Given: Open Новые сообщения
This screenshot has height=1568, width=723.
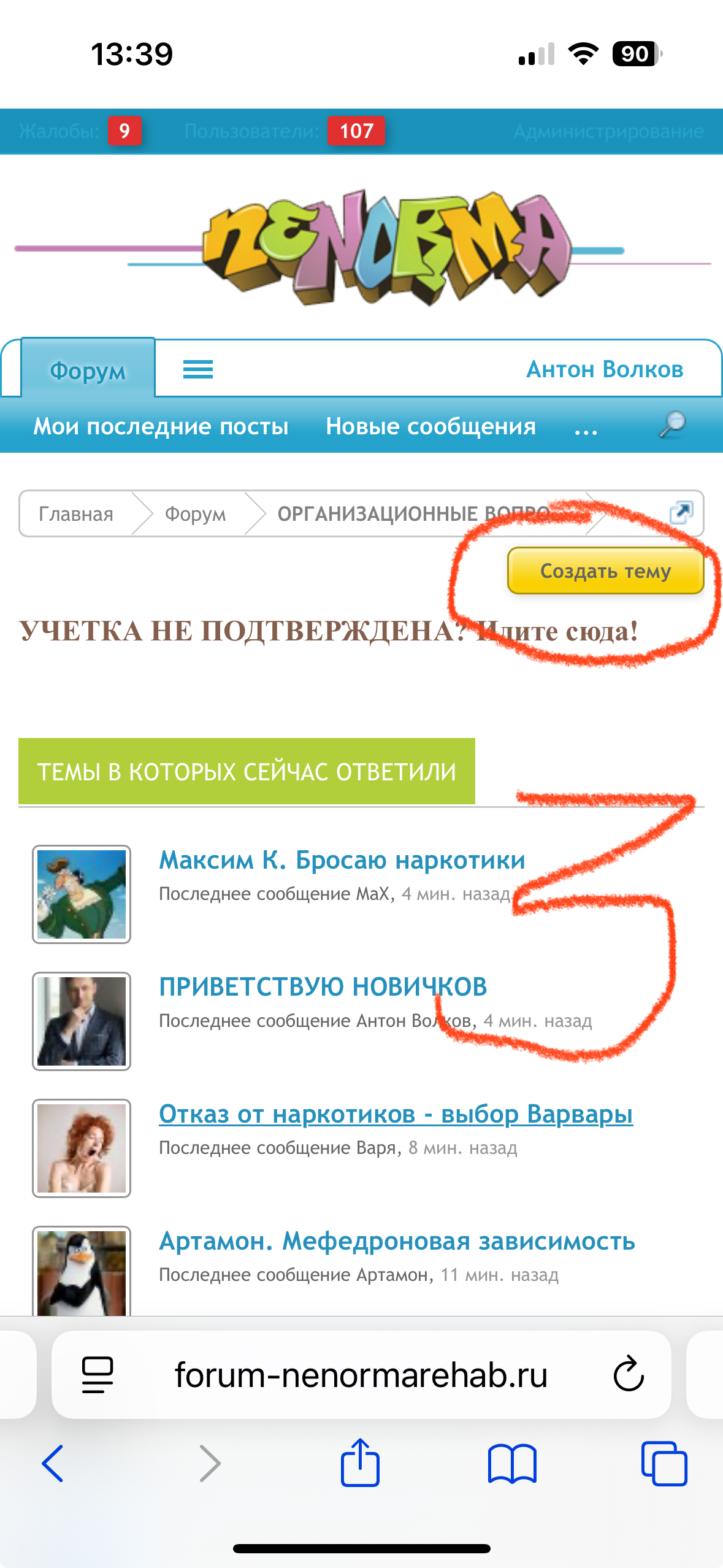Looking at the screenshot, I should 431,426.
